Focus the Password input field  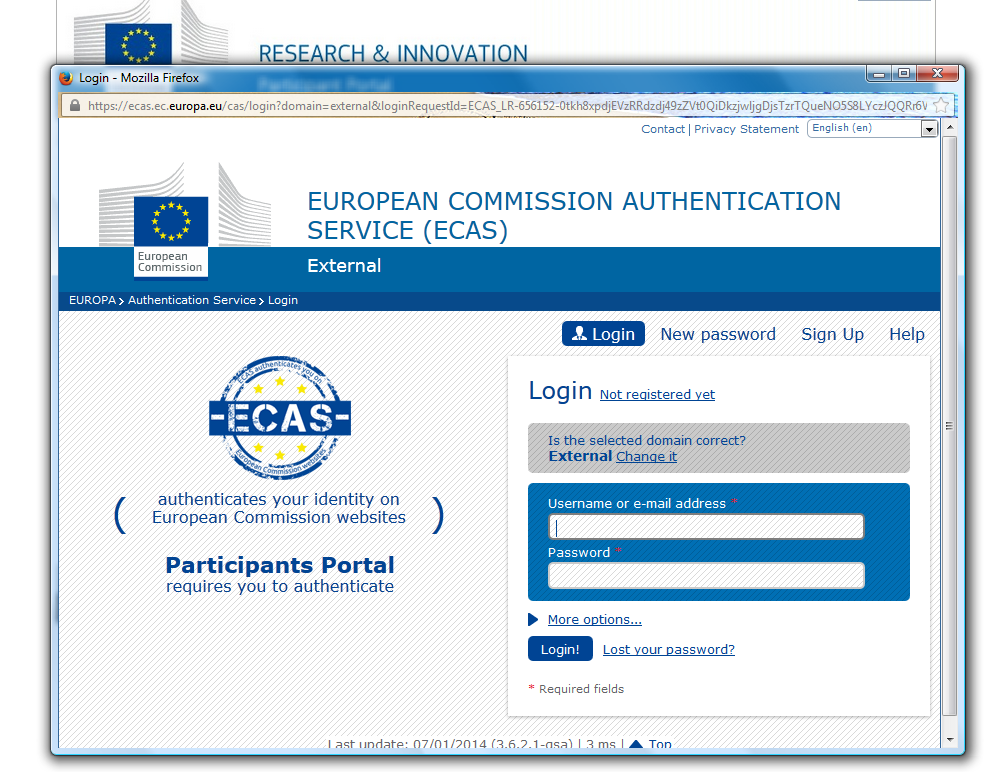706,576
